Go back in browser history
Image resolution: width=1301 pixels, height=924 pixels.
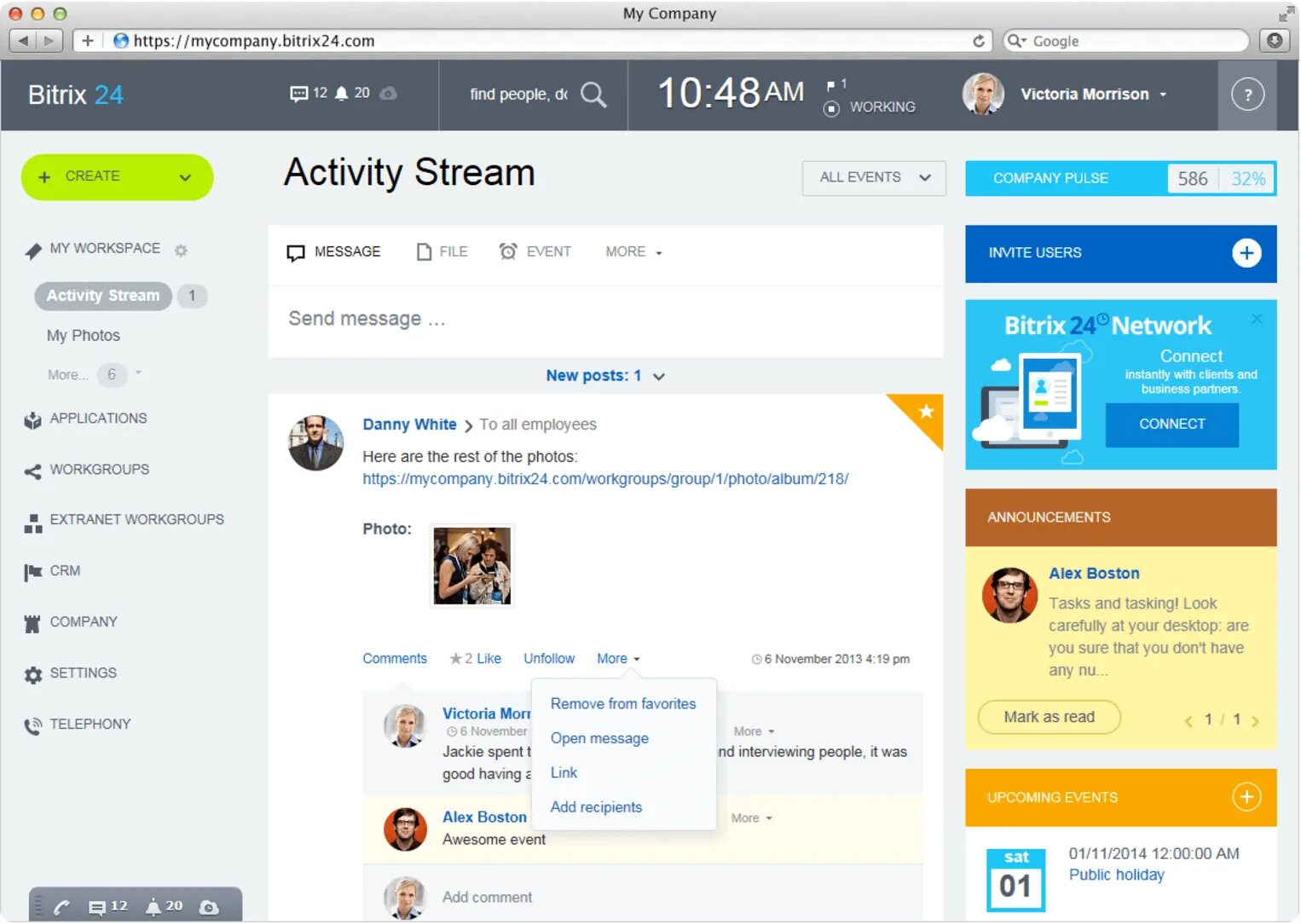[x=23, y=41]
